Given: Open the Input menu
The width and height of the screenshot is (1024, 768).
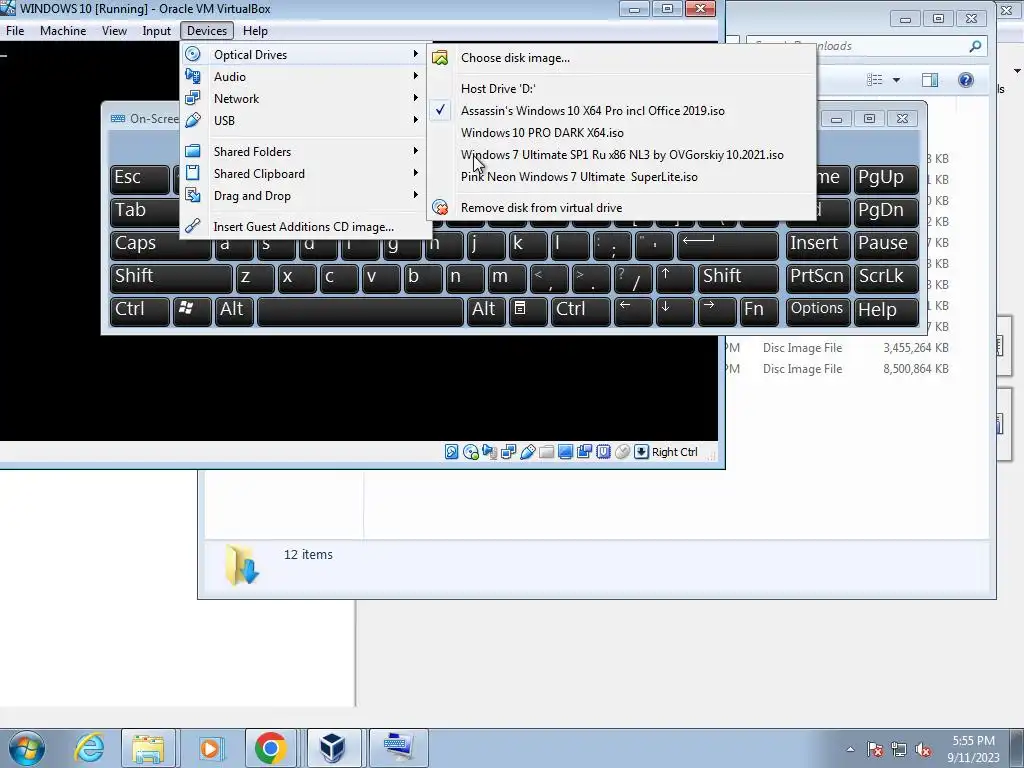Looking at the screenshot, I should point(157,31).
